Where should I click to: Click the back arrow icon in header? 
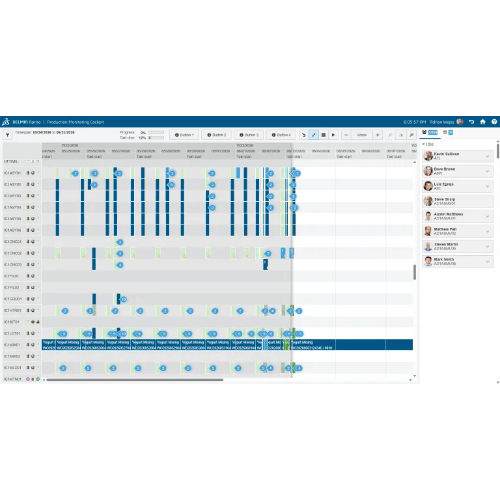pyautogui.click(x=471, y=122)
